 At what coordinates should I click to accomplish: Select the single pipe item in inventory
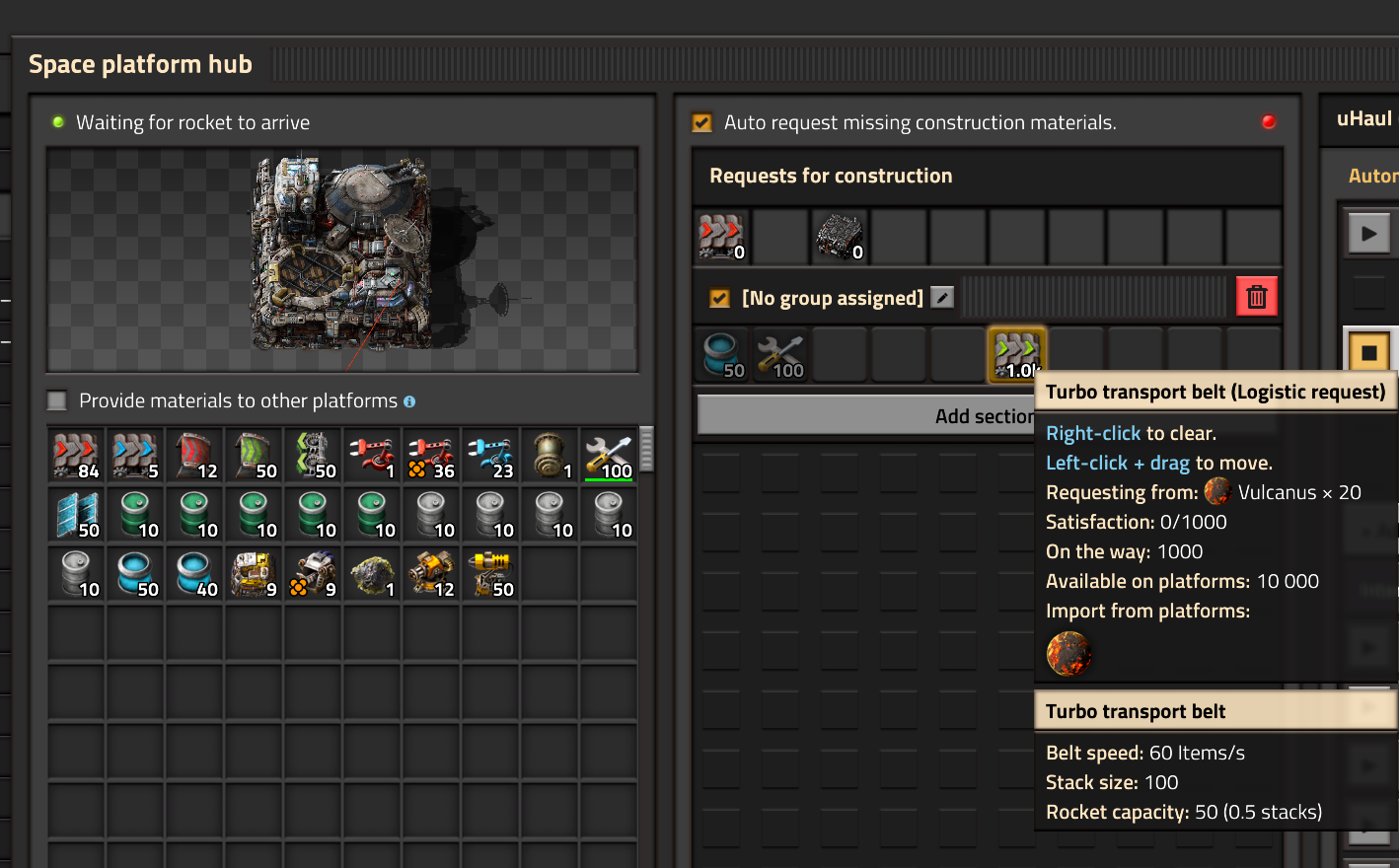click(550, 456)
